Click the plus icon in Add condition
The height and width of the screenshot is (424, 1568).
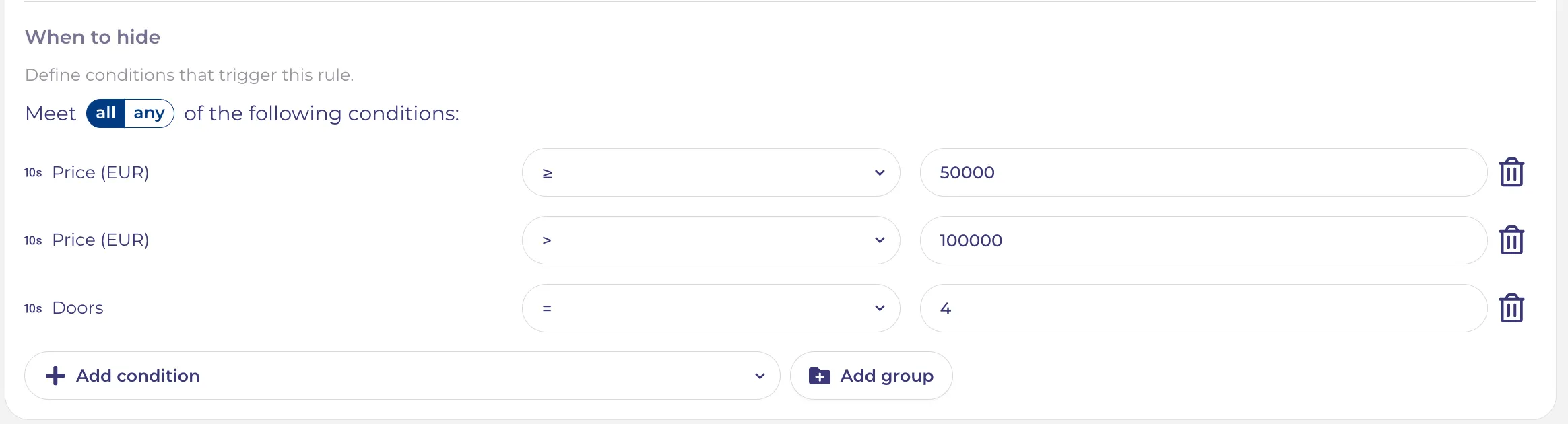tap(55, 376)
